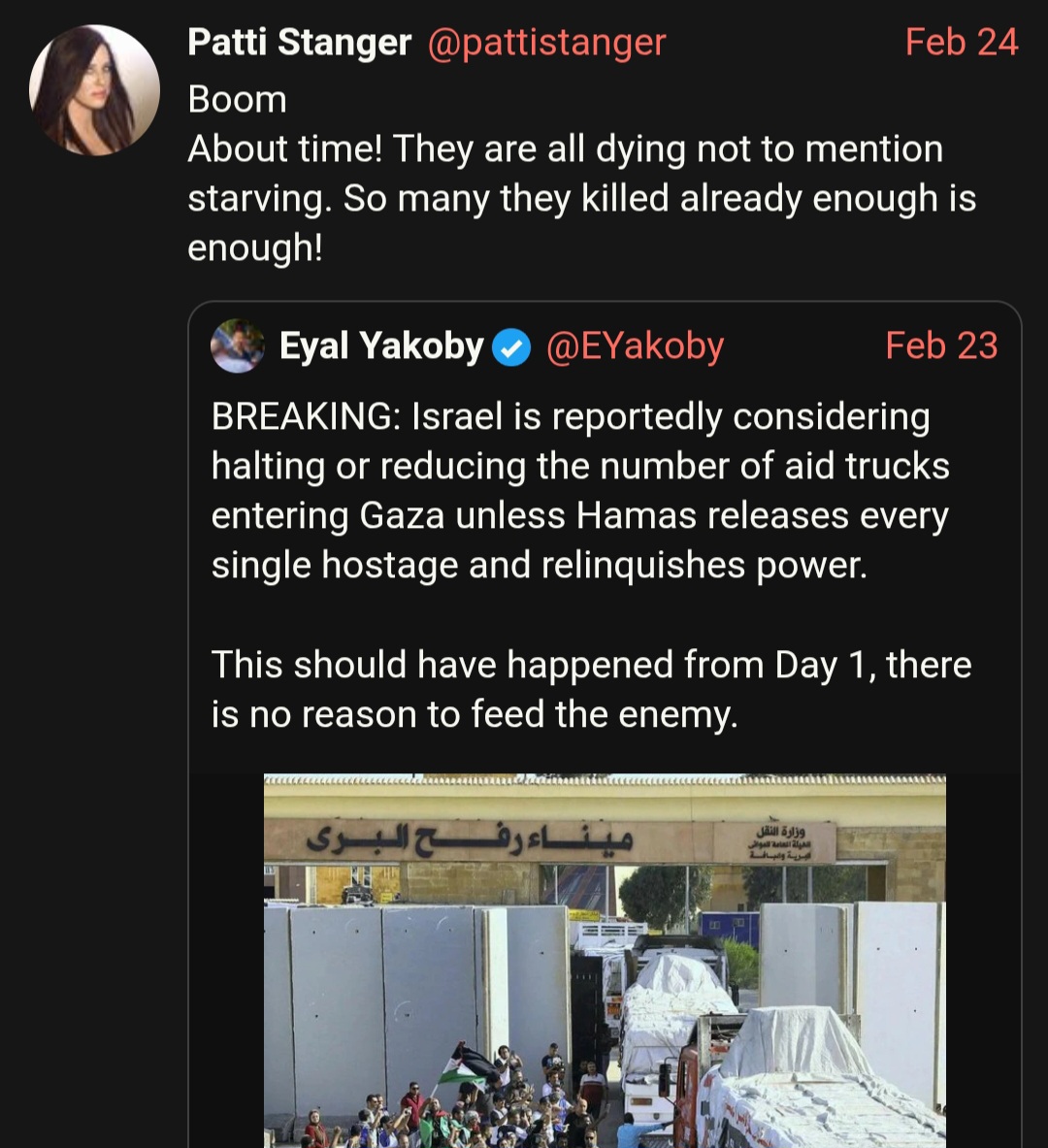Tap the Palestinian flag in photo
Screen dimensions: 1048x1148
tap(468, 1064)
